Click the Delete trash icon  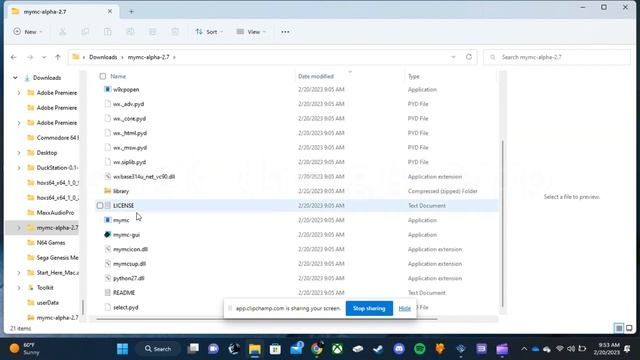(x=175, y=32)
